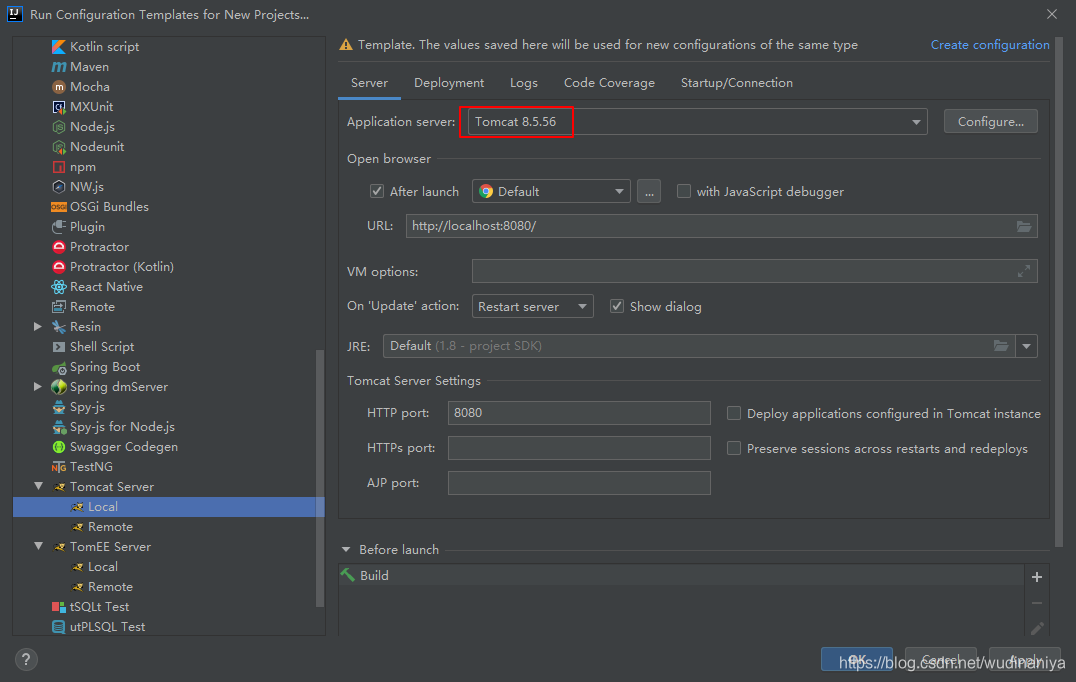The image size is (1076, 682).
Task: Select the Kotlin script icon
Action: coord(59,47)
